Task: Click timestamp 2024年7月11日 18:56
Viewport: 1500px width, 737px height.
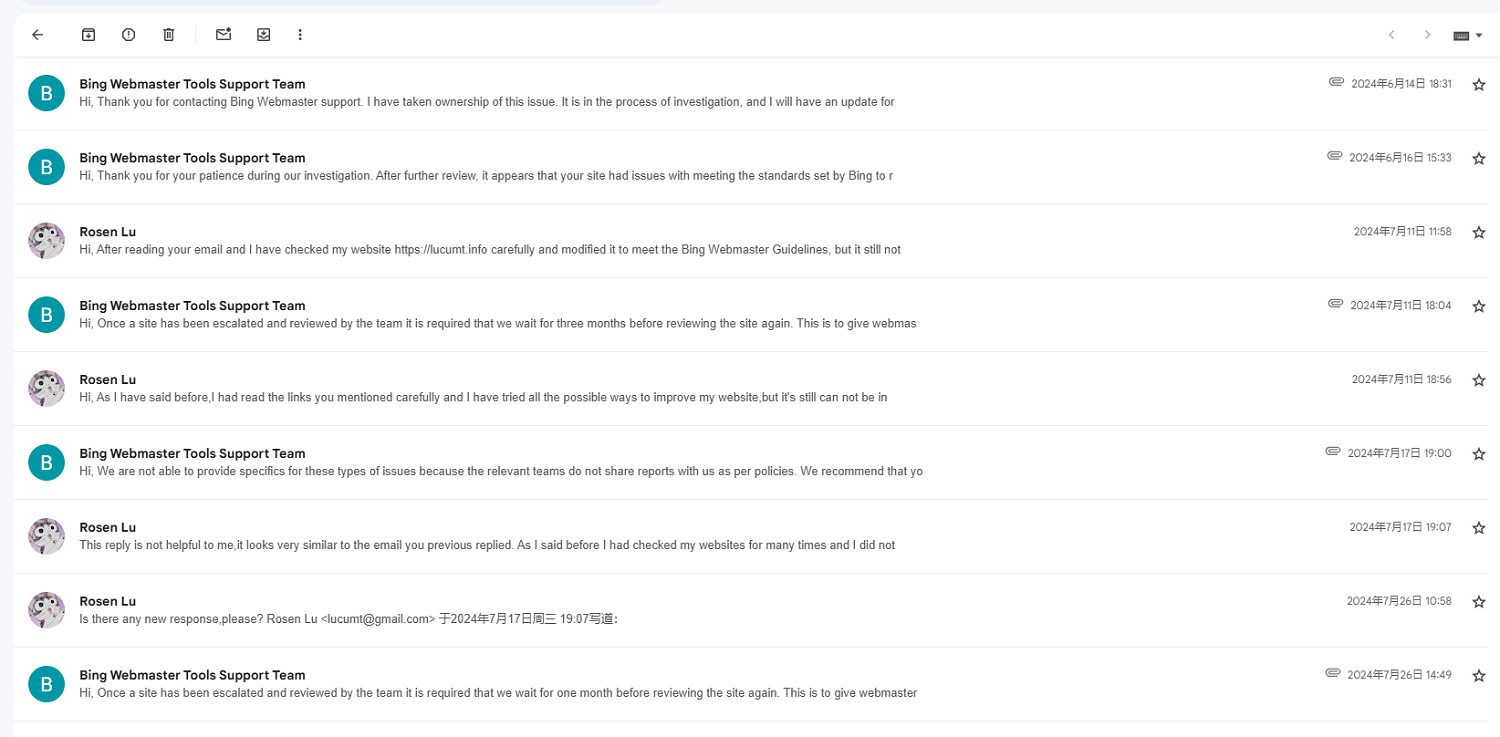Action: coord(1401,380)
